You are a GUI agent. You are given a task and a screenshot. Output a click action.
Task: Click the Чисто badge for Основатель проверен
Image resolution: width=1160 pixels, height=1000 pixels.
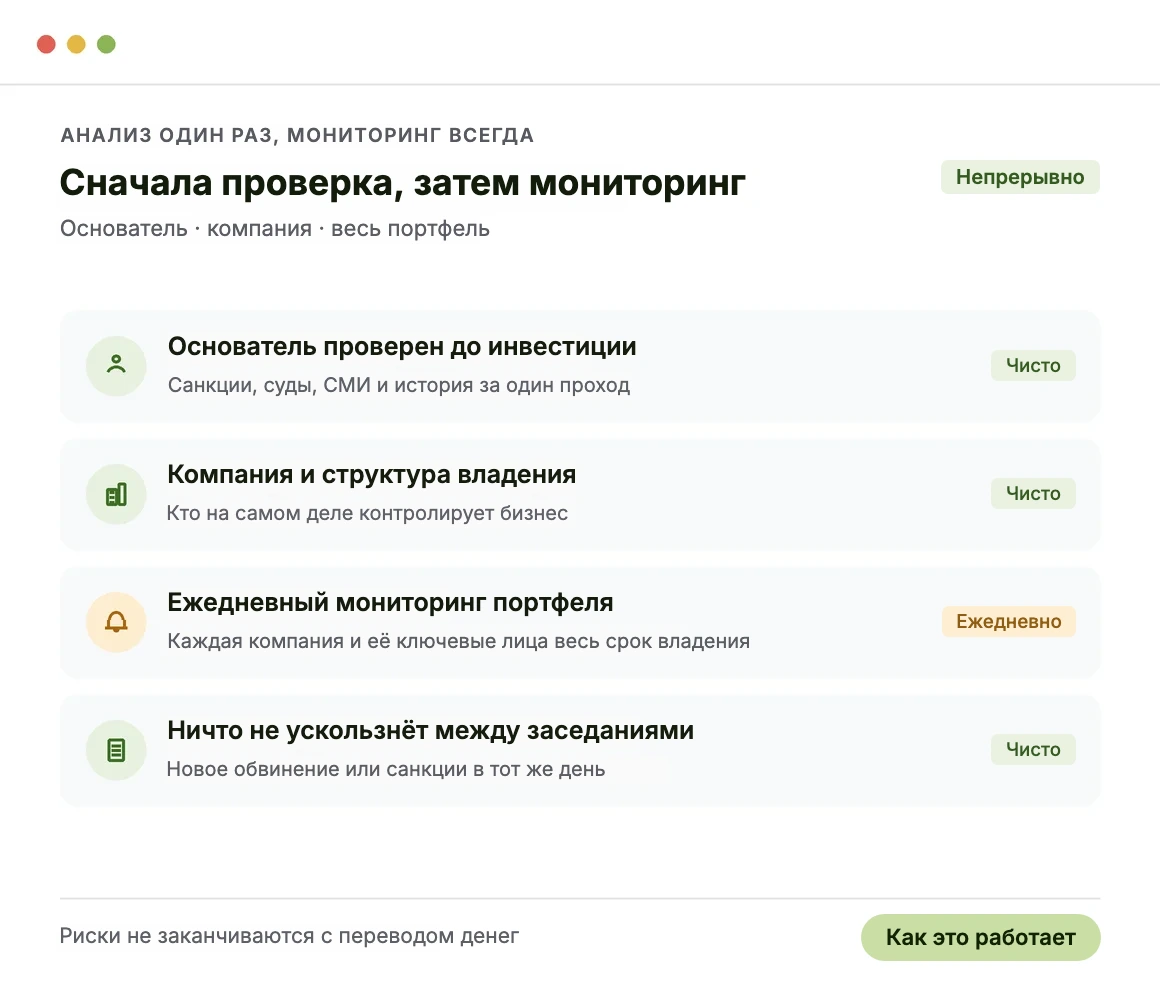click(x=1033, y=365)
